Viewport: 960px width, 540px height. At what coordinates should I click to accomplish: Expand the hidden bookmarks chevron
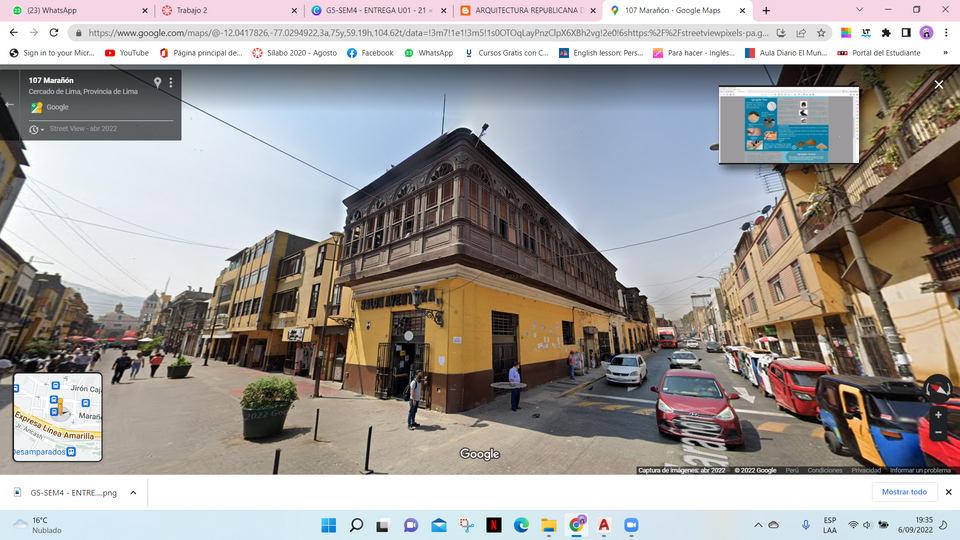pos(945,53)
